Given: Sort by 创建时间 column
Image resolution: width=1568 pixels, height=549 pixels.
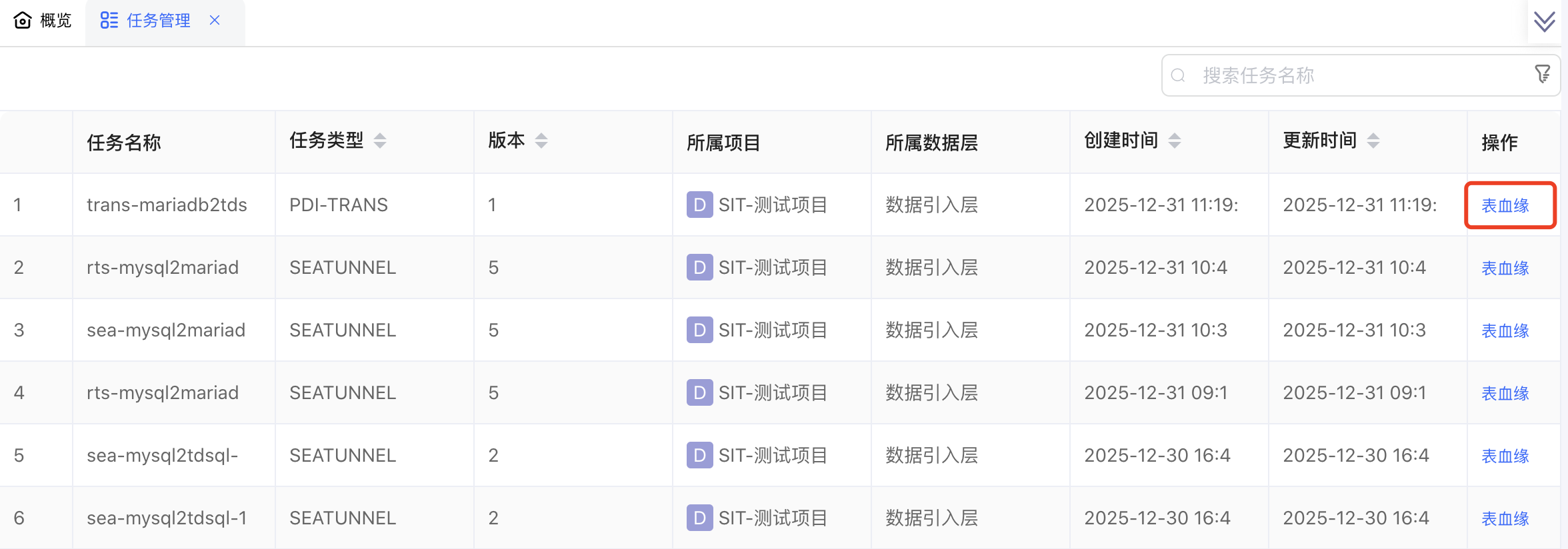Looking at the screenshot, I should [1174, 141].
